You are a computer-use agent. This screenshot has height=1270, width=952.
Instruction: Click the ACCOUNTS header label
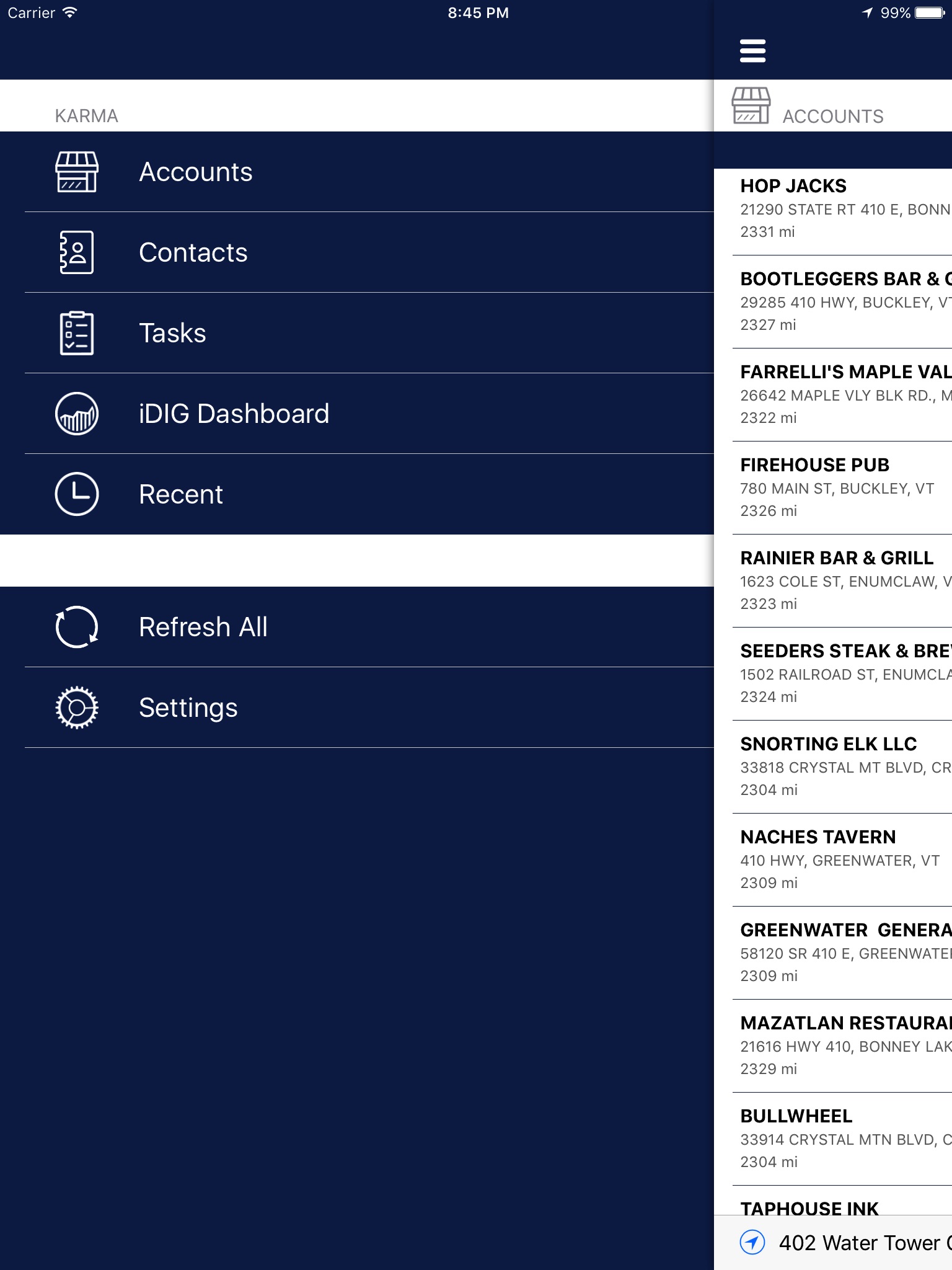(833, 116)
